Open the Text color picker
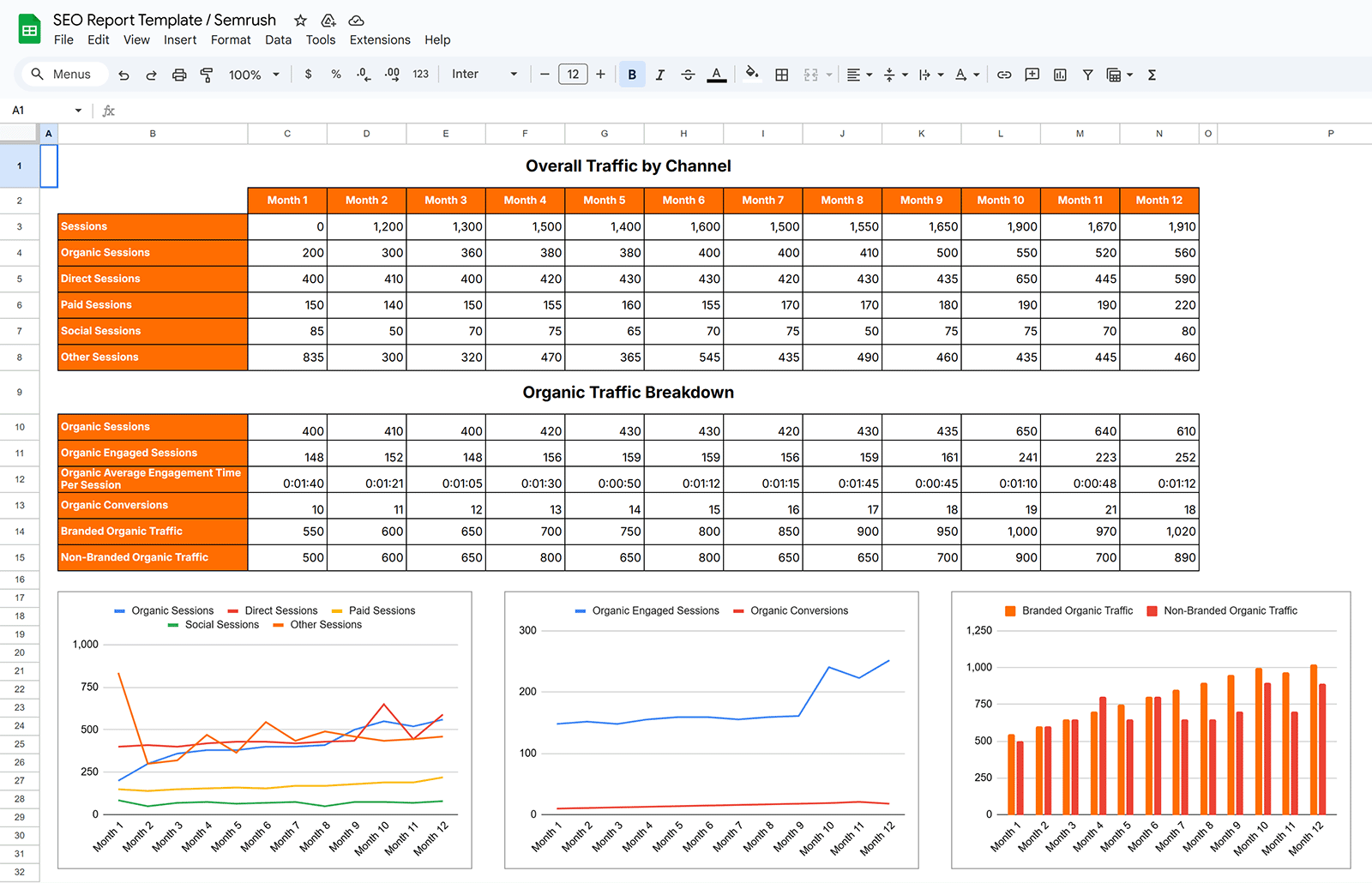1372x883 pixels. [x=717, y=75]
